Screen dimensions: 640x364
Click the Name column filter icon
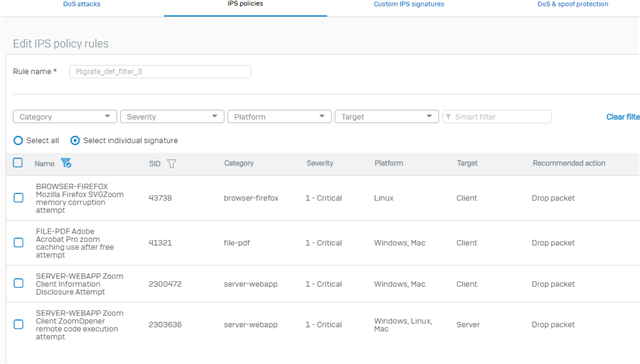pos(66,163)
